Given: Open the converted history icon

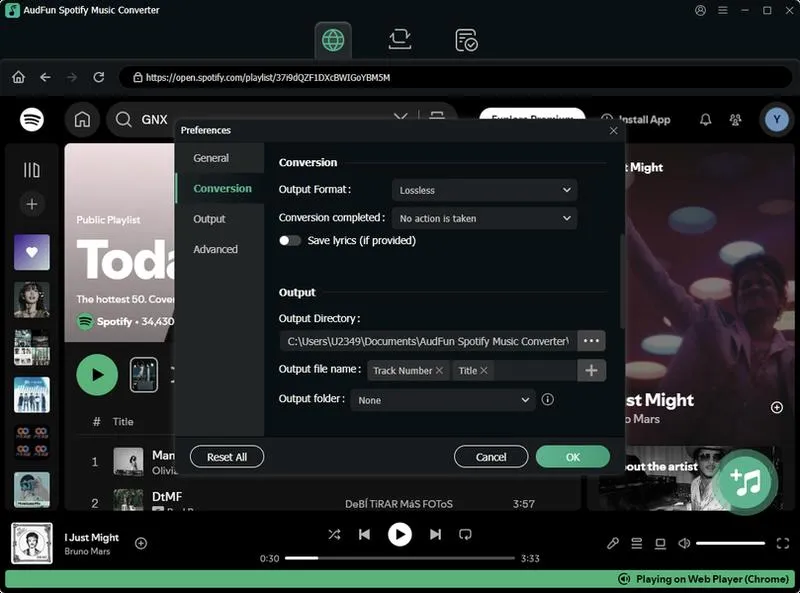Looking at the screenshot, I should 466,40.
